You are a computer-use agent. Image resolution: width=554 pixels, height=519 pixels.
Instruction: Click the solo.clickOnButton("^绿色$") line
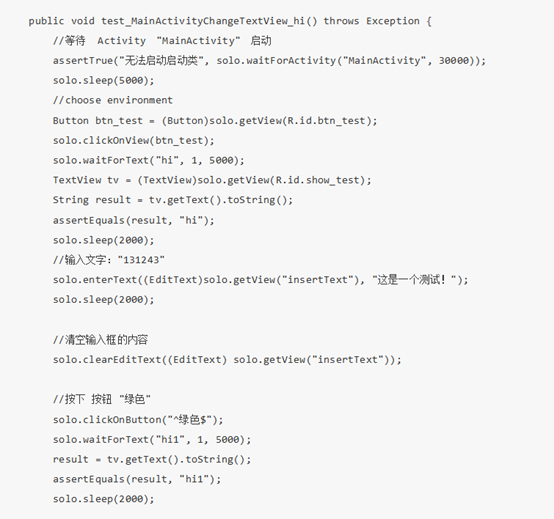coord(138,420)
